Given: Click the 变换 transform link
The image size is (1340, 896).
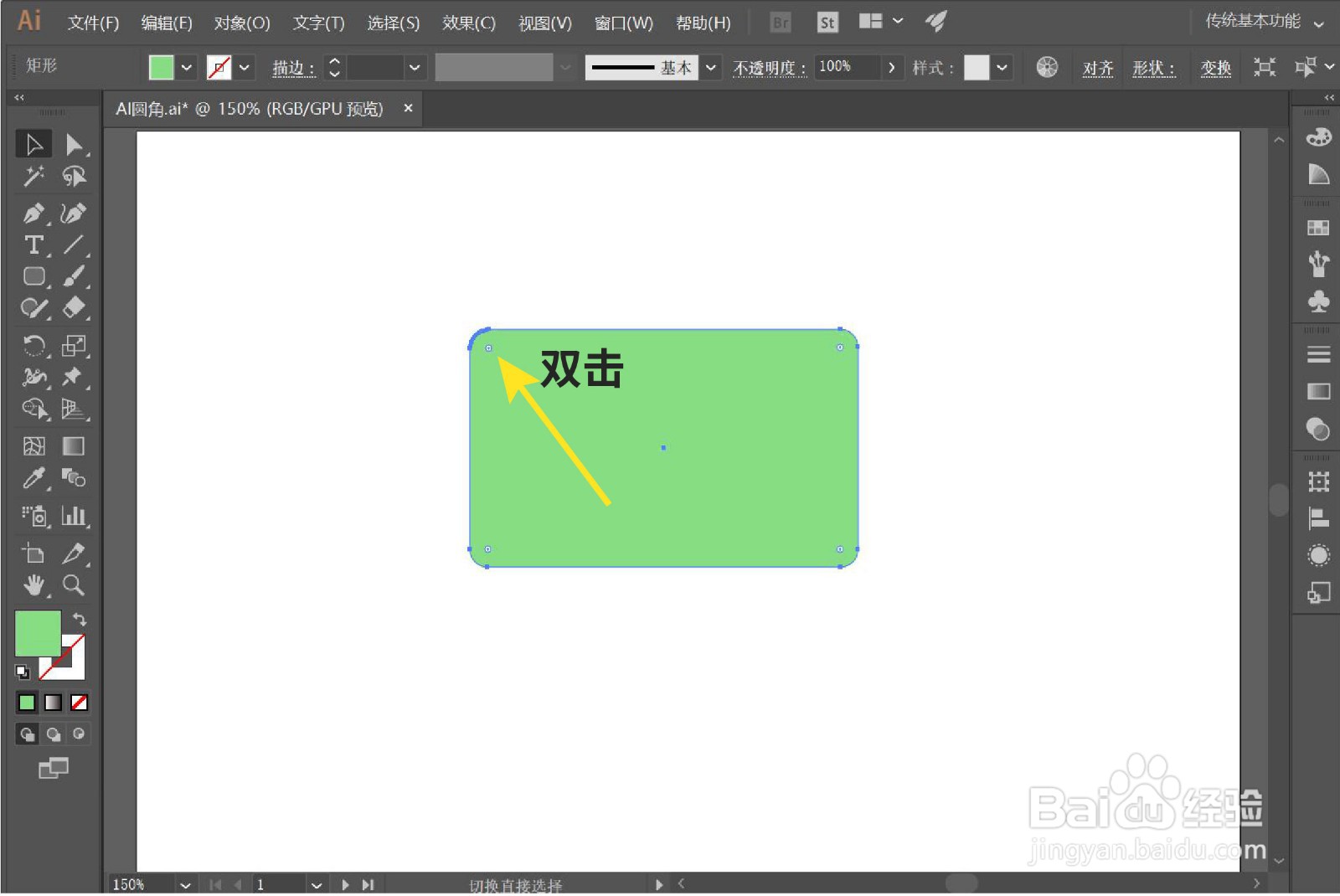Looking at the screenshot, I should coord(1215,68).
